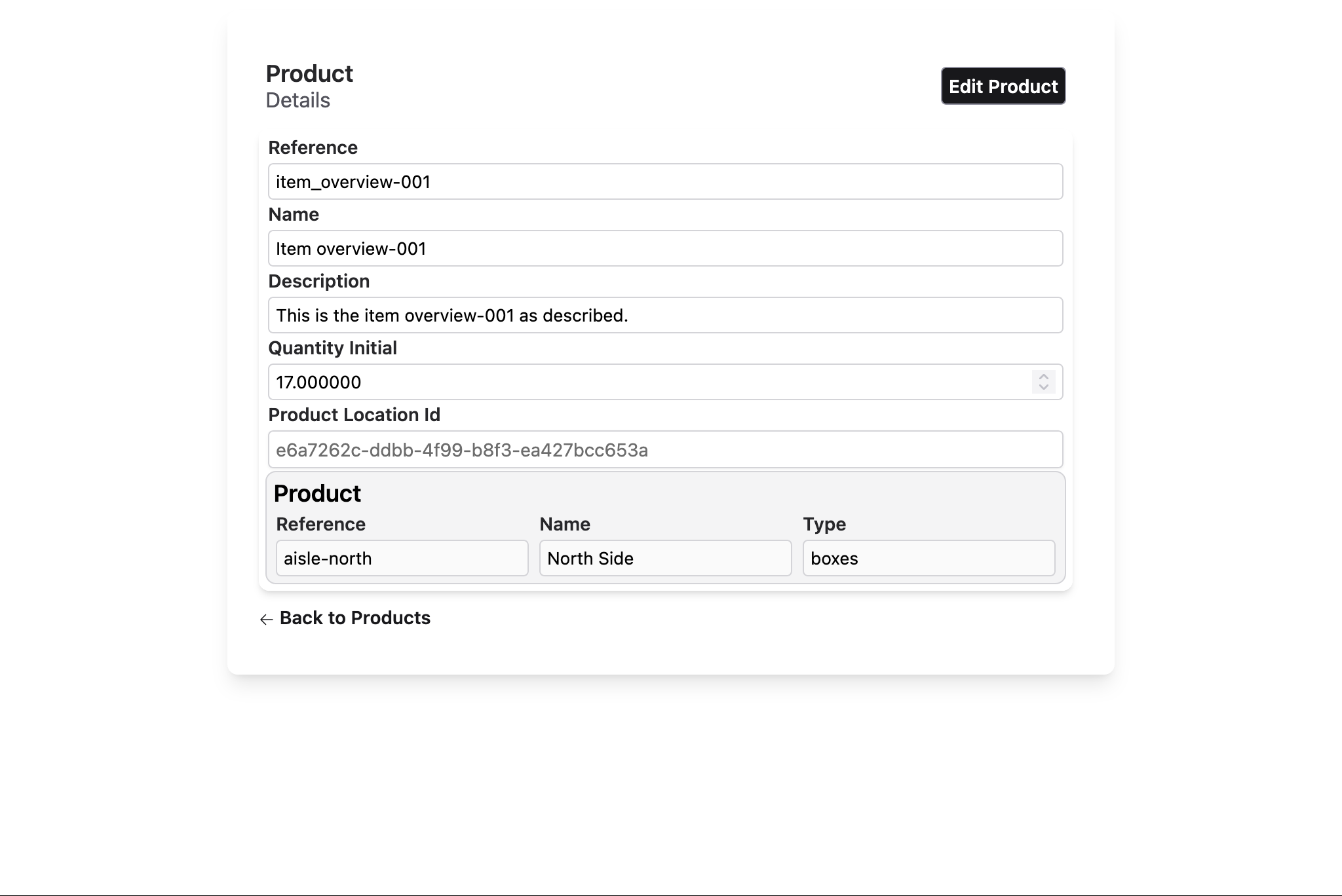Click the 'Product Location Id' label

coord(354,415)
